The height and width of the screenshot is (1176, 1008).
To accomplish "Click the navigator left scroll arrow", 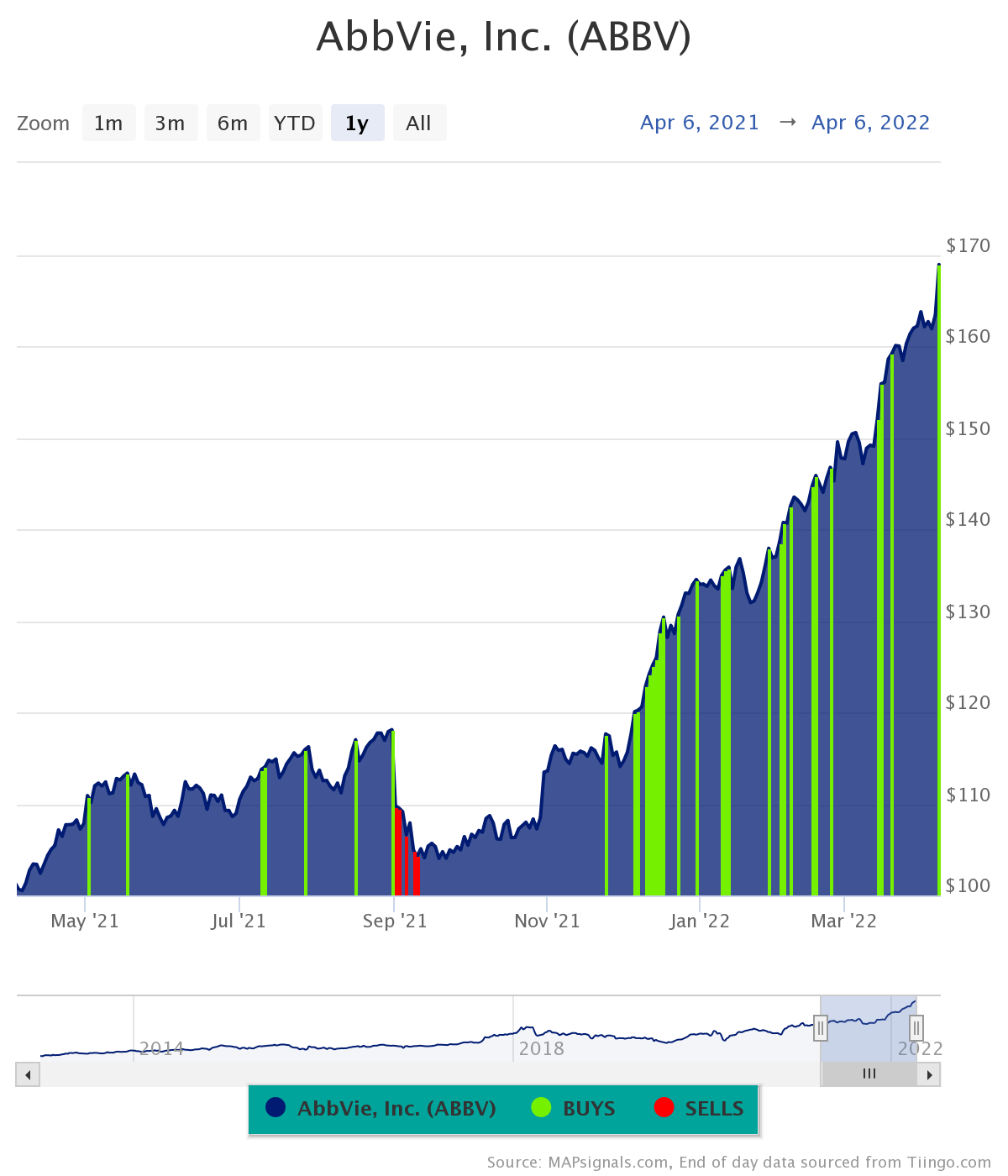I will [x=28, y=1074].
